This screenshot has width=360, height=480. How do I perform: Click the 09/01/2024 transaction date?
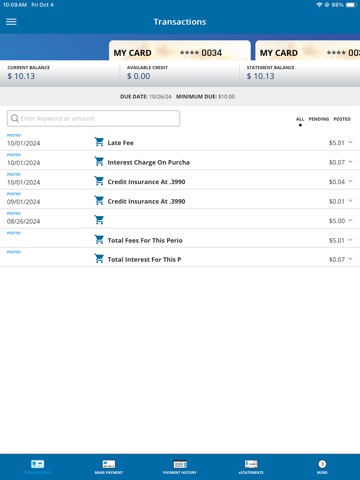(23, 202)
